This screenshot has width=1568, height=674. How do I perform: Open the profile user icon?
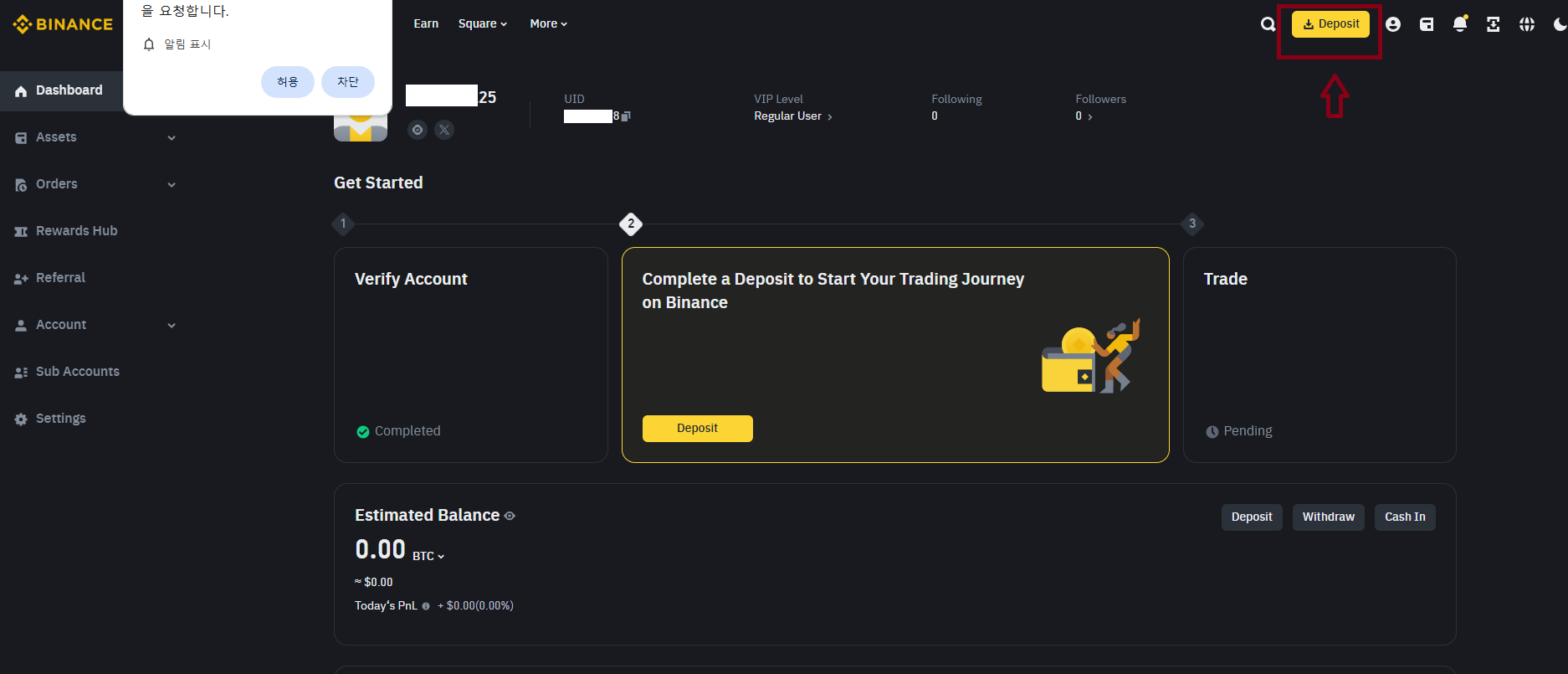1393,24
